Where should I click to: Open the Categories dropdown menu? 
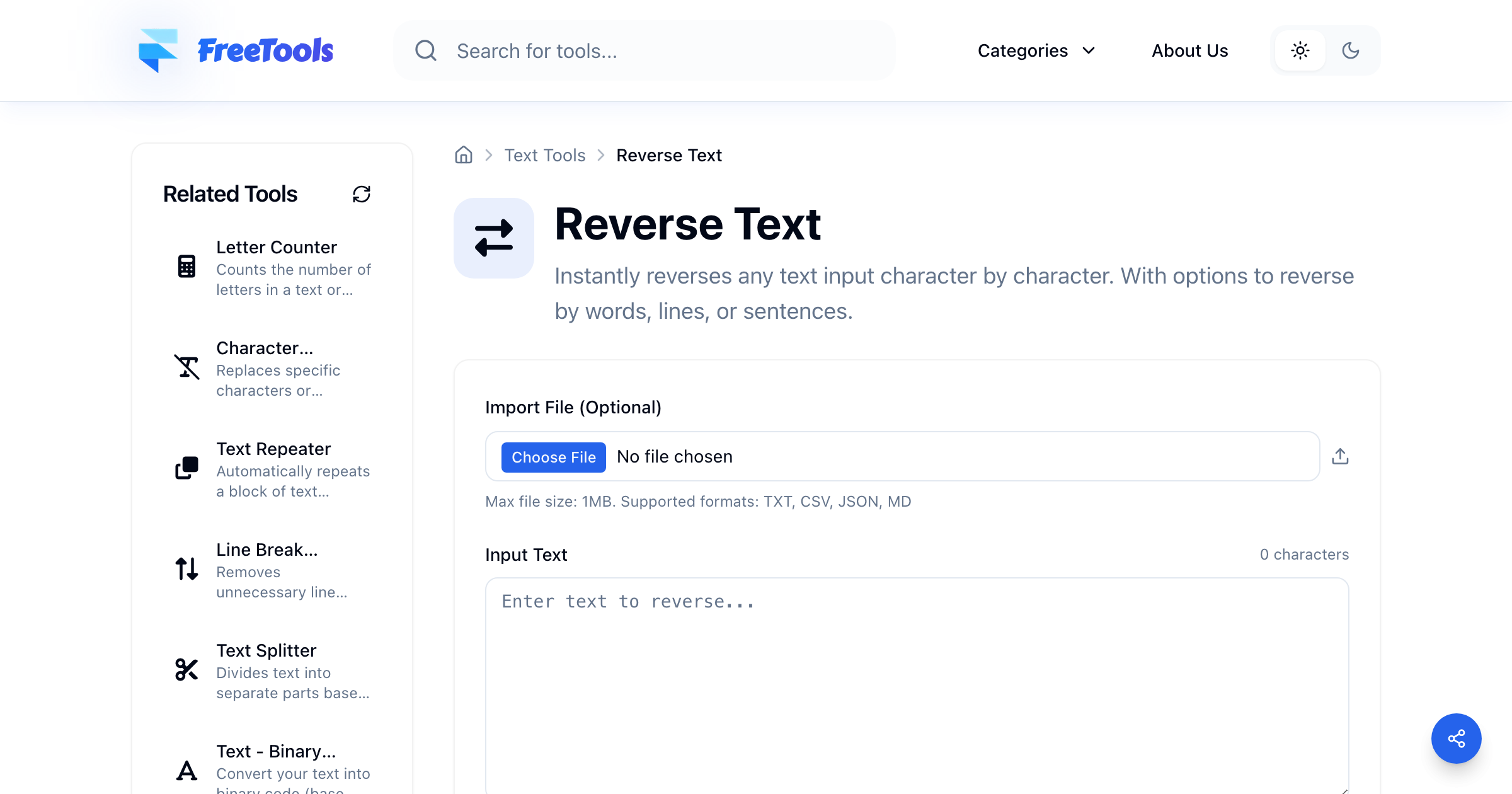tap(1036, 50)
